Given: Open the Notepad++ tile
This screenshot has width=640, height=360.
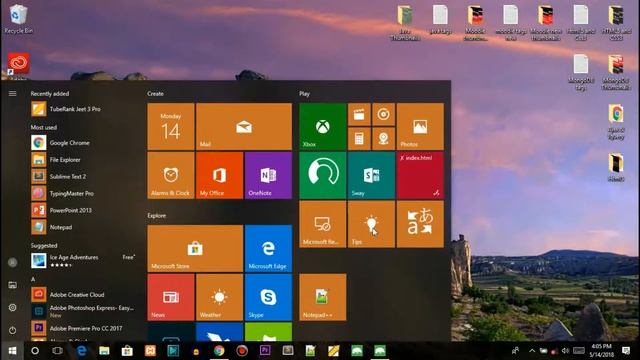Looking at the screenshot, I should click(322, 297).
